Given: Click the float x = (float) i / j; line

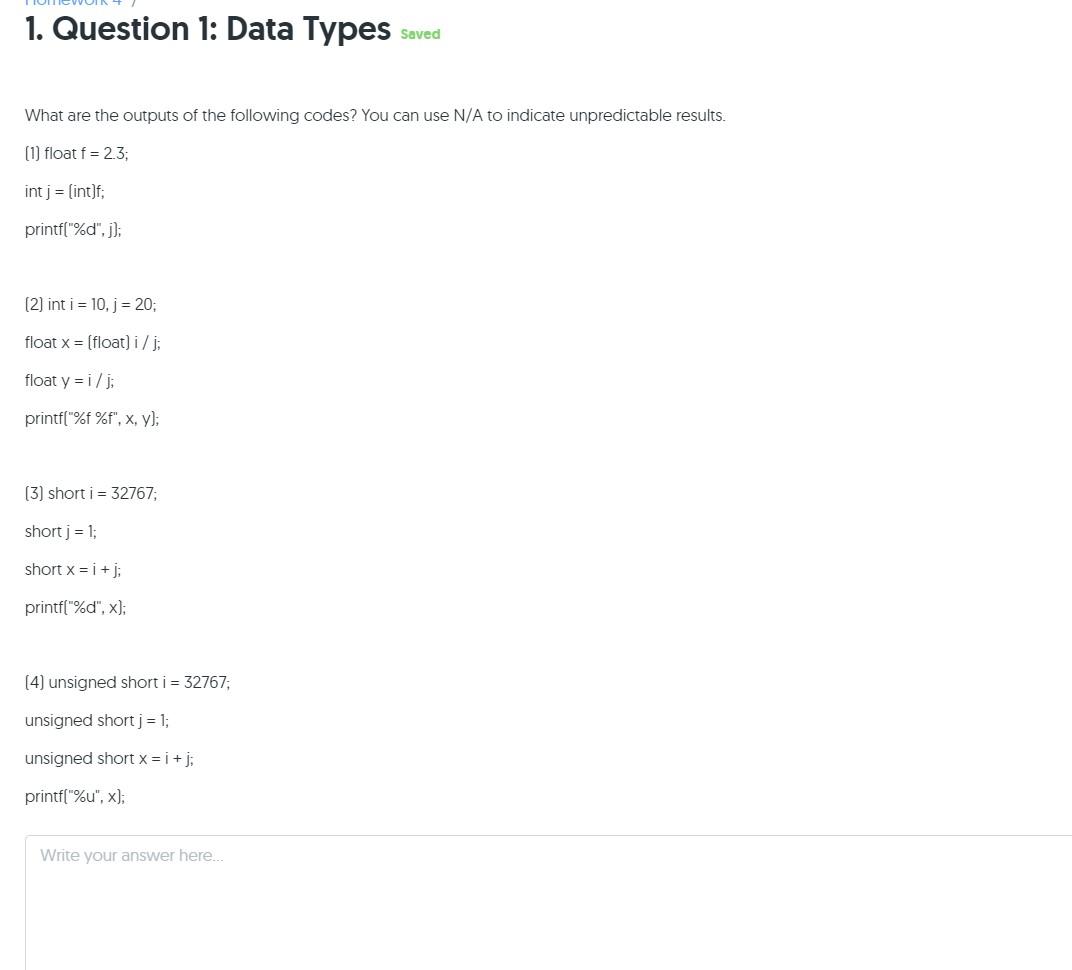Looking at the screenshot, I should click(93, 342).
